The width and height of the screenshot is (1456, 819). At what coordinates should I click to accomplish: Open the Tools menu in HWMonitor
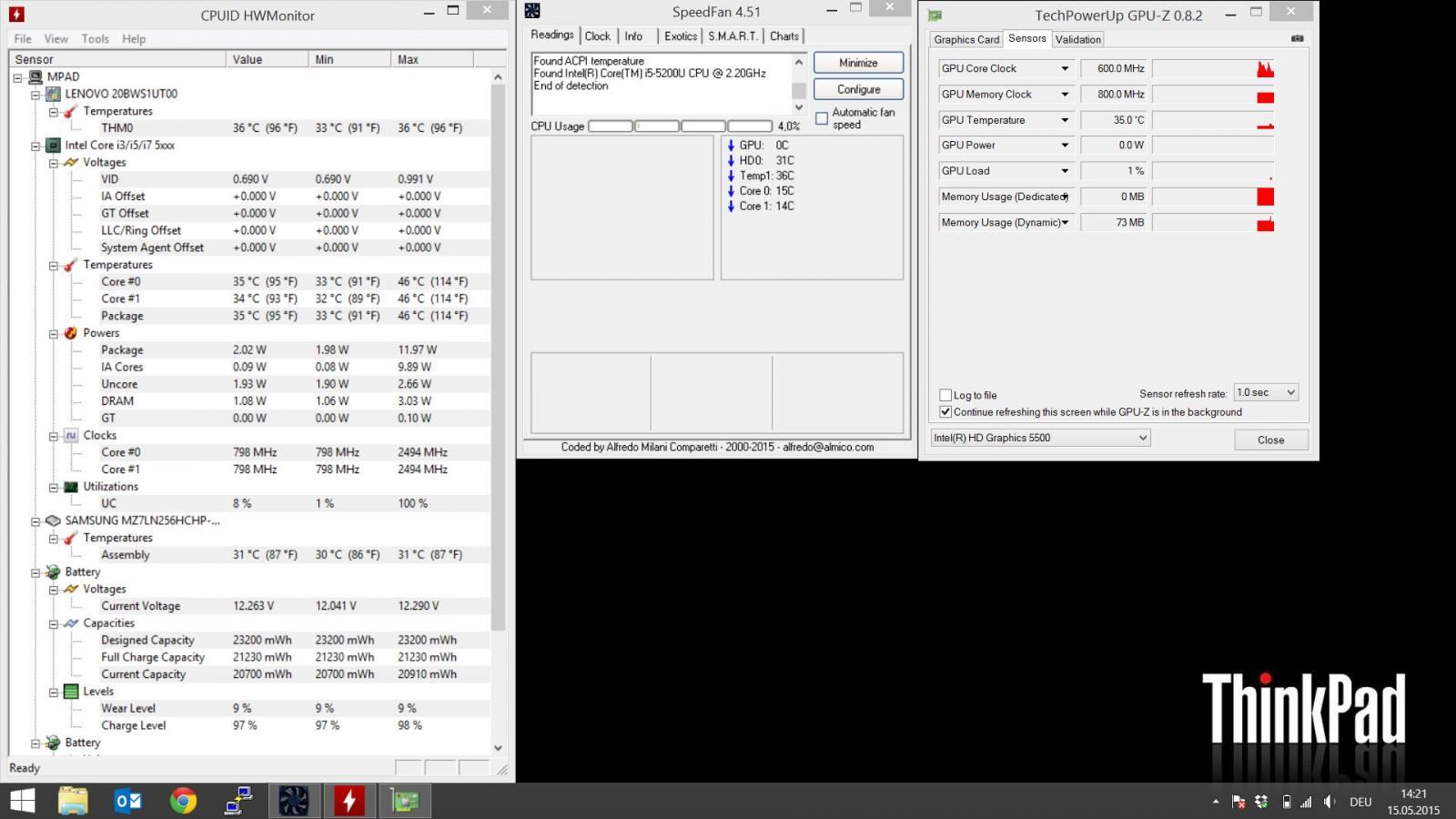point(95,39)
